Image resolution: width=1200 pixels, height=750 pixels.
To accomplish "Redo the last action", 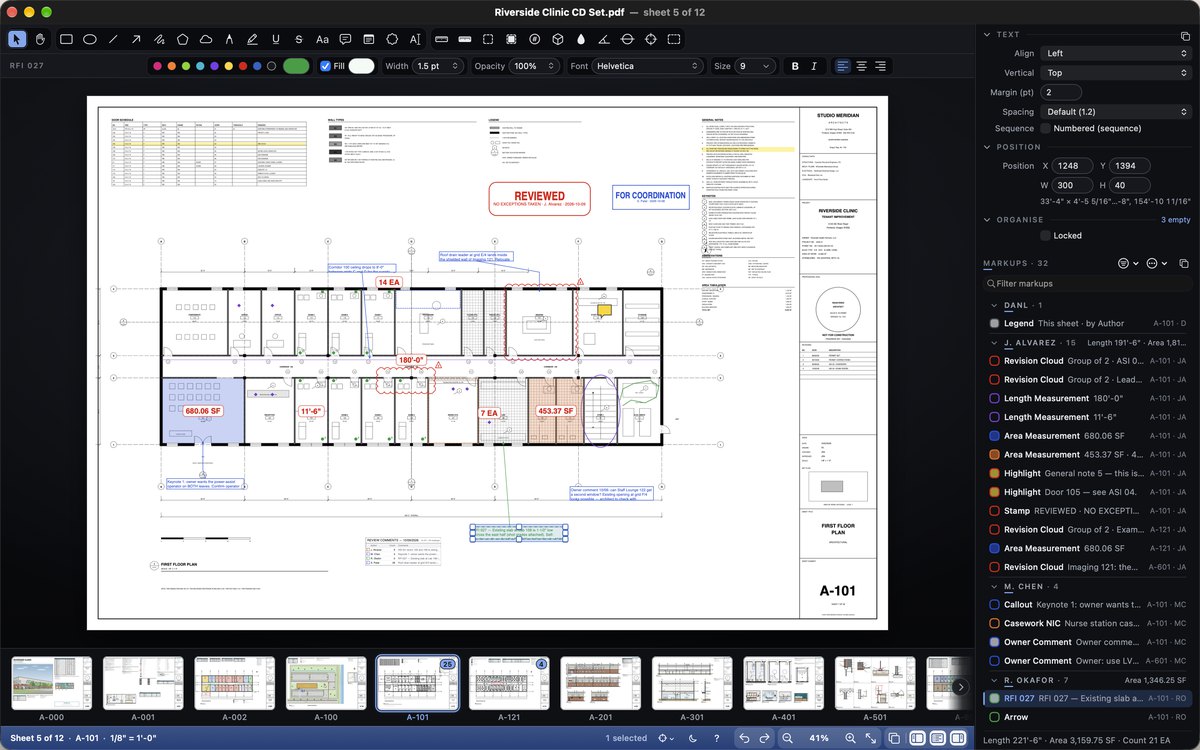I will point(765,738).
